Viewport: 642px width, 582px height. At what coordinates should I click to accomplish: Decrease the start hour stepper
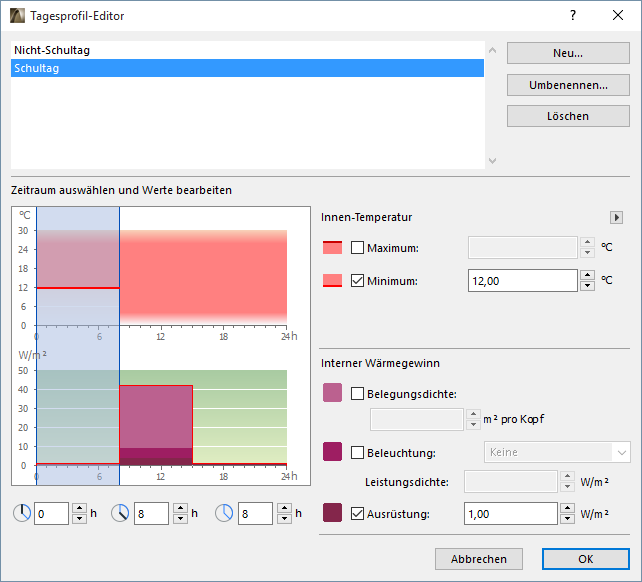[x=79, y=519]
